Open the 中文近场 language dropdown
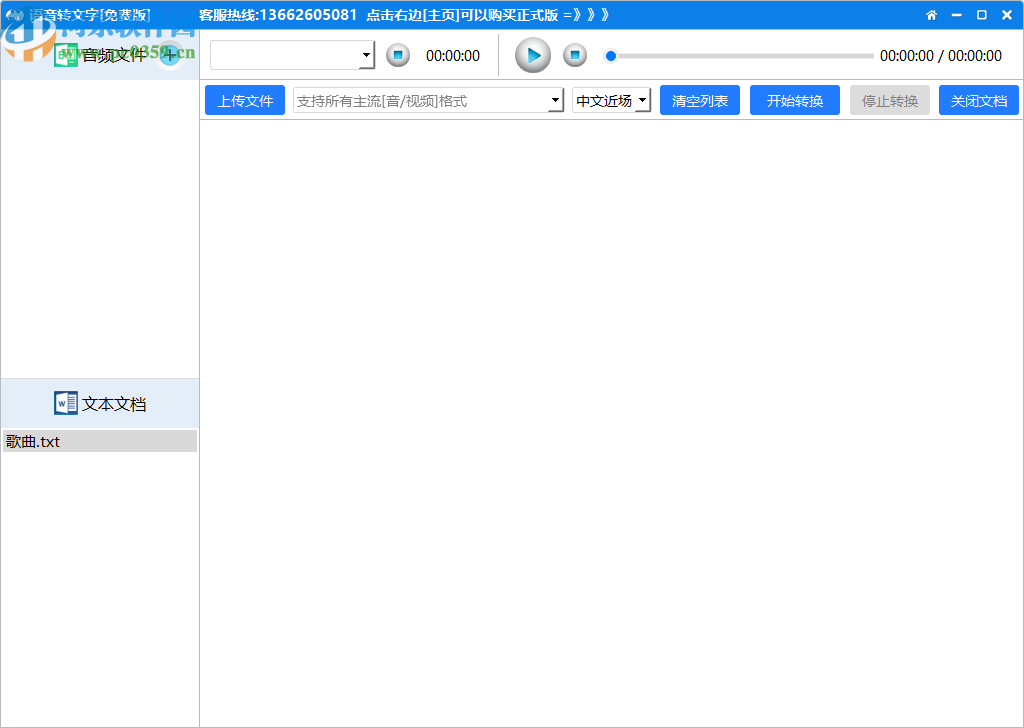Viewport: 1024px width, 728px height. [x=611, y=101]
